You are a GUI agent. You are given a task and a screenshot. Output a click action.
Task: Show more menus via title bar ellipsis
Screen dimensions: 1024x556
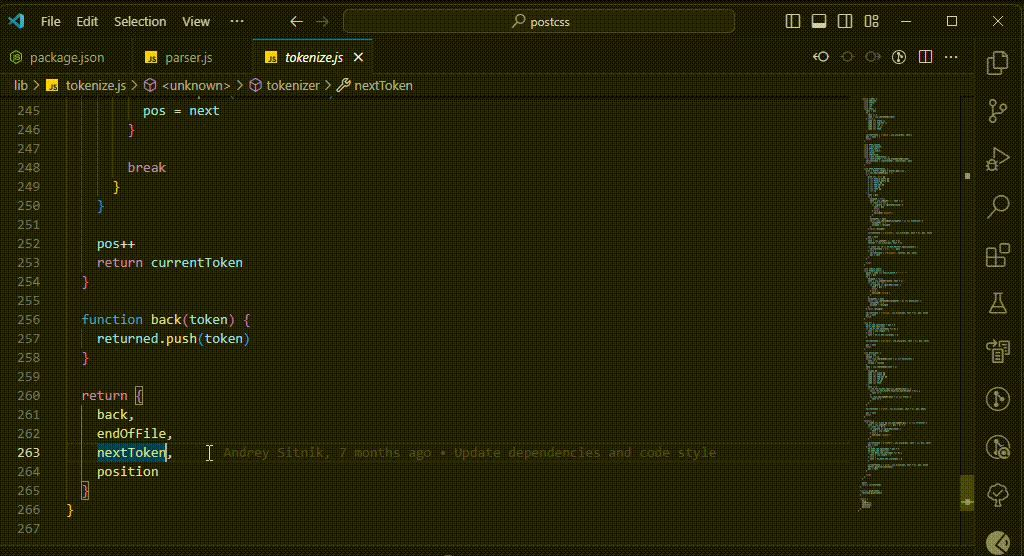click(237, 22)
